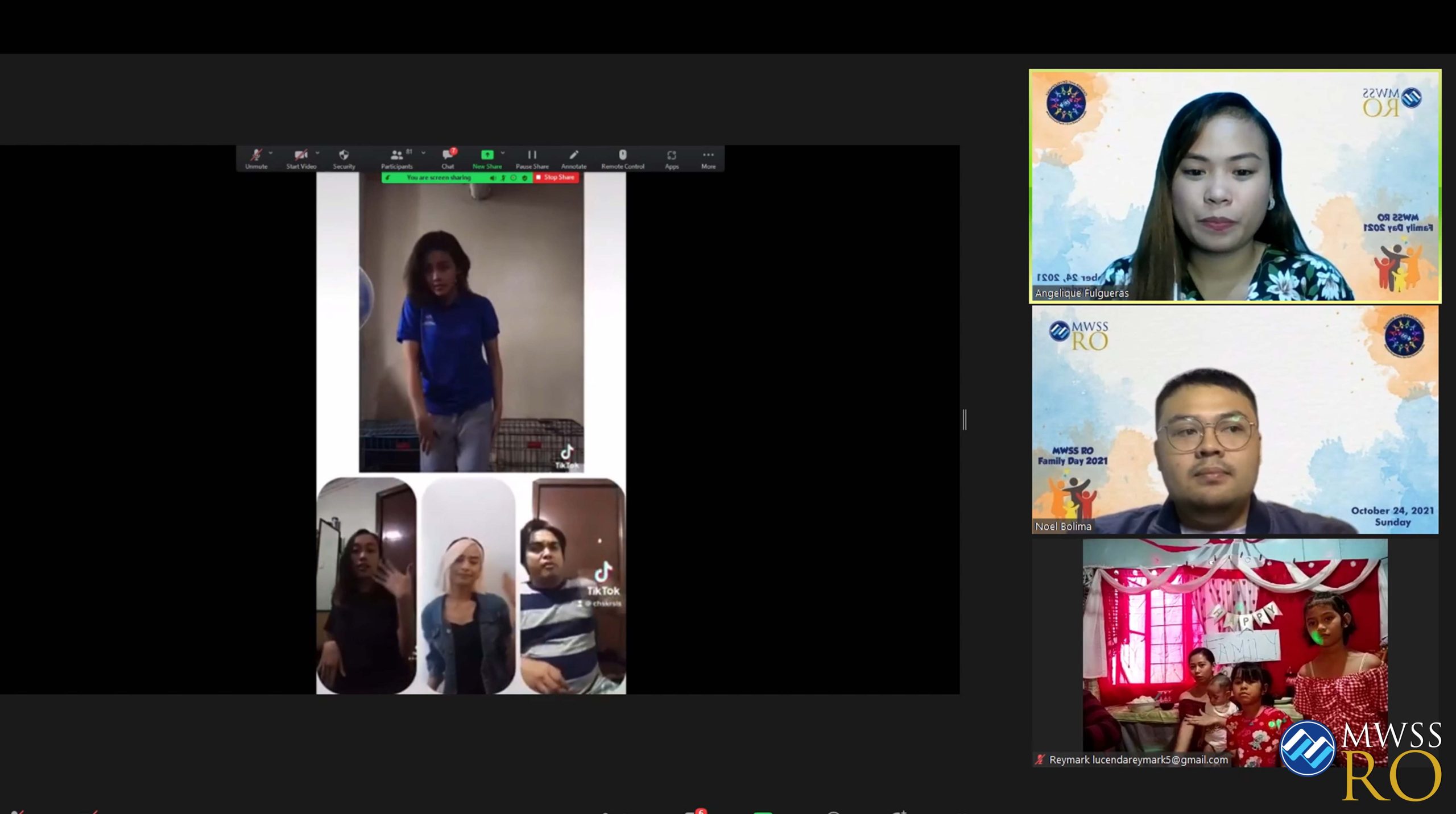The height and width of the screenshot is (814, 1456).
Task: Click the shield icon in green sharing bar
Action: (x=524, y=178)
